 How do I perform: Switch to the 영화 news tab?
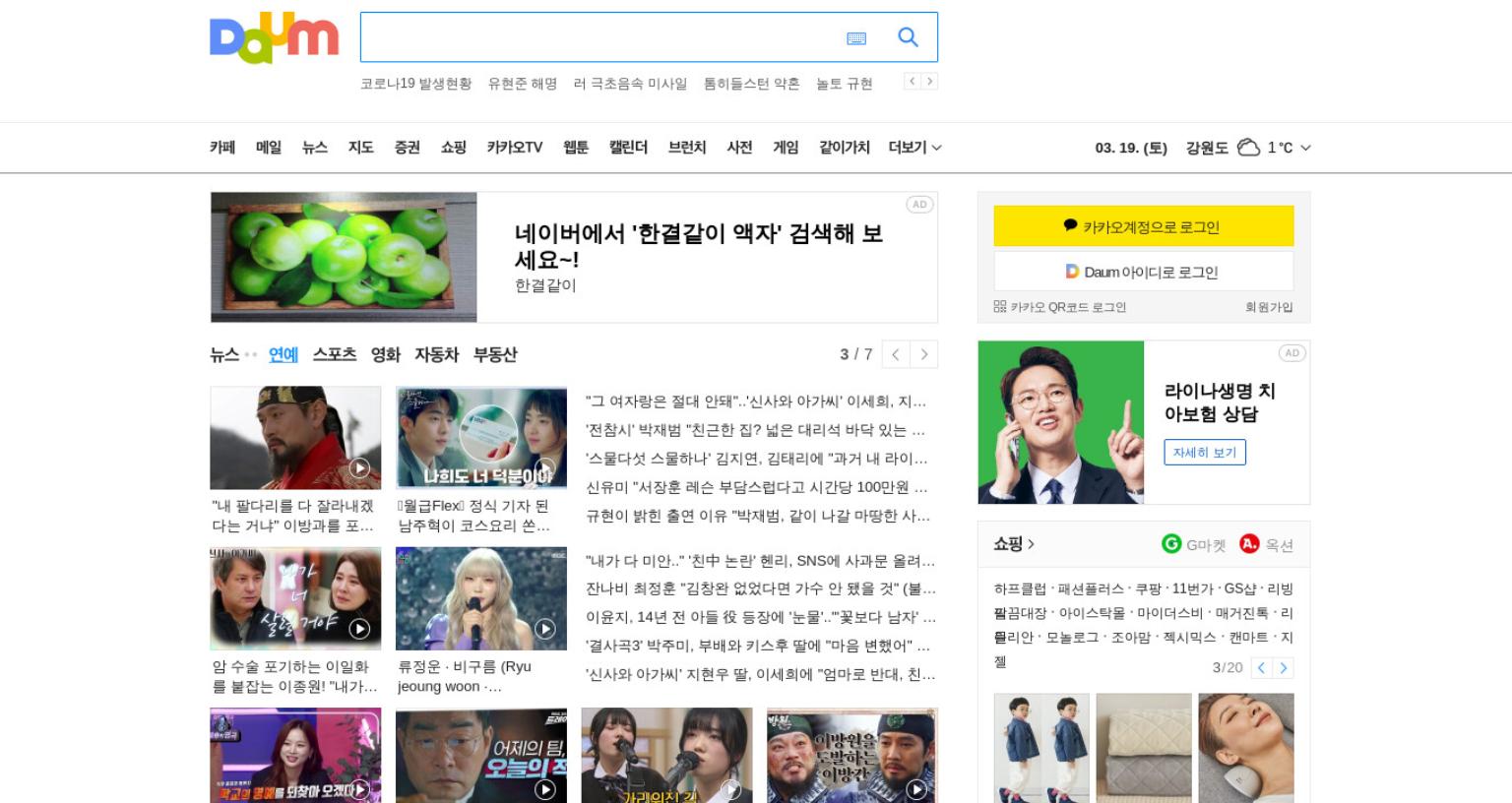[x=386, y=354]
